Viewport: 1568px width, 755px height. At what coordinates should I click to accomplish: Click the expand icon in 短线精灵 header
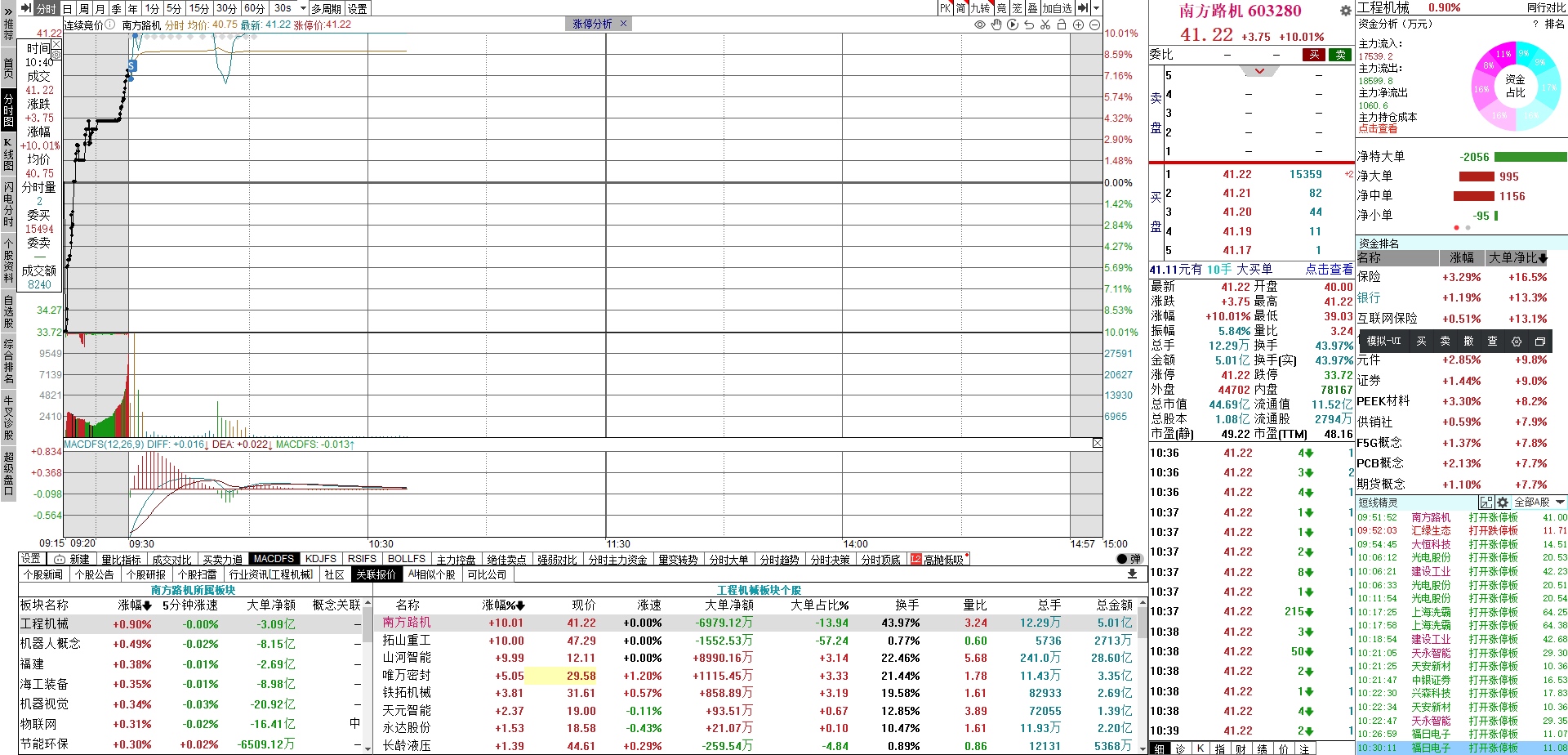(x=1486, y=503)
